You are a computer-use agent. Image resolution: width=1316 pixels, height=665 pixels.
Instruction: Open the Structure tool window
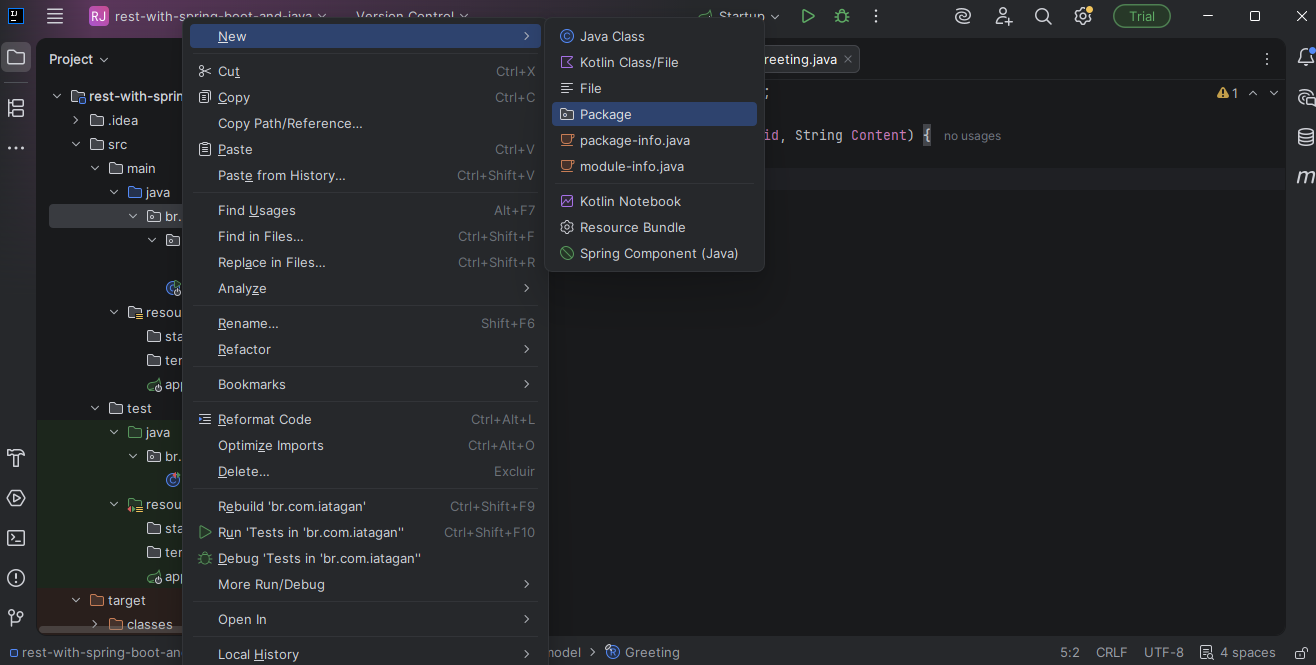16,108
